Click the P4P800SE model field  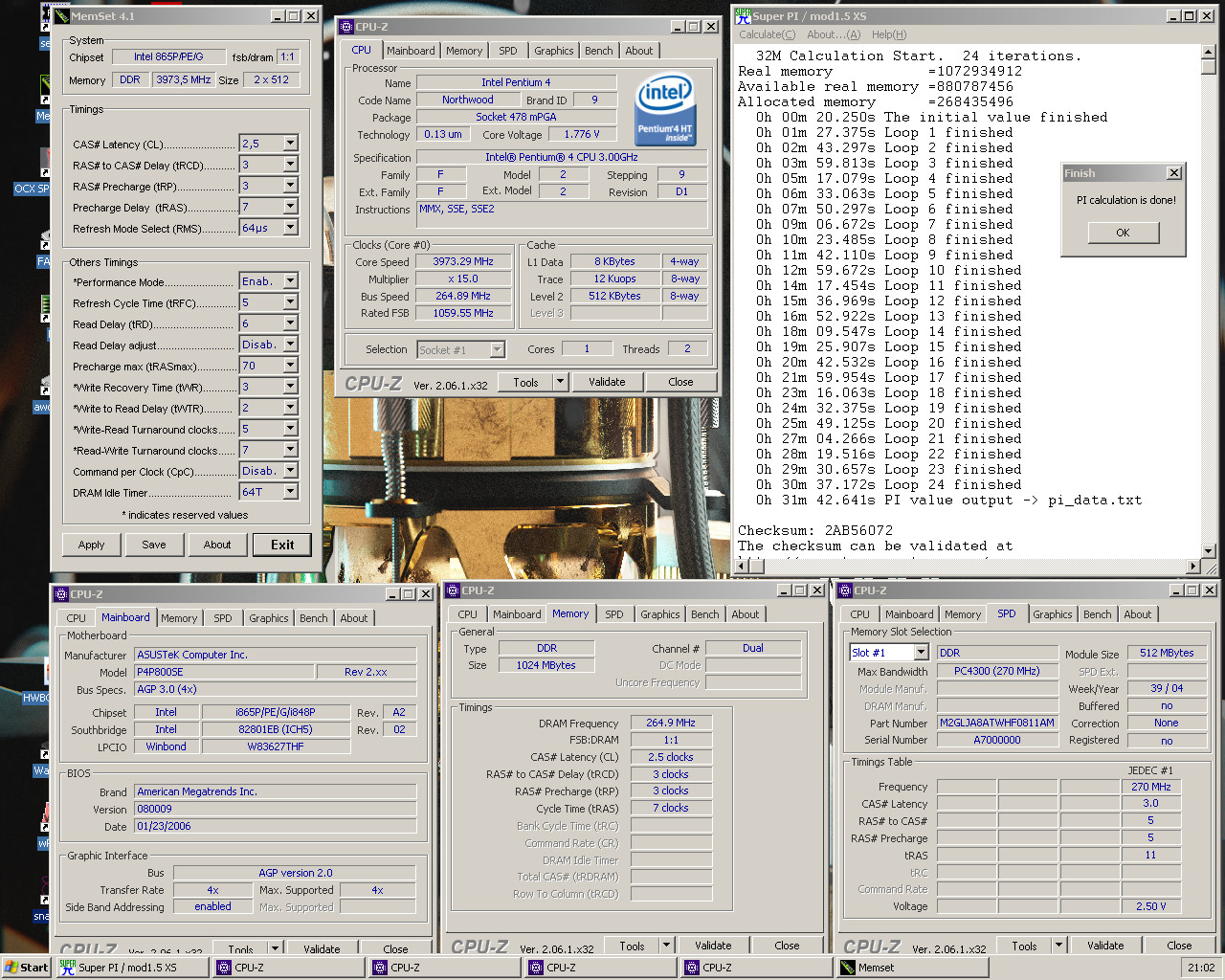pos(225,672)
